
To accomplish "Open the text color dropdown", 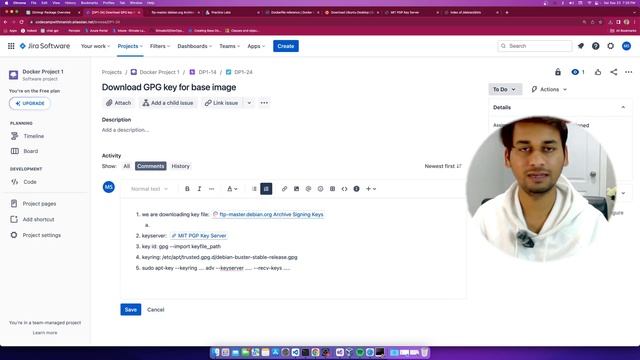I will [232, 189].
